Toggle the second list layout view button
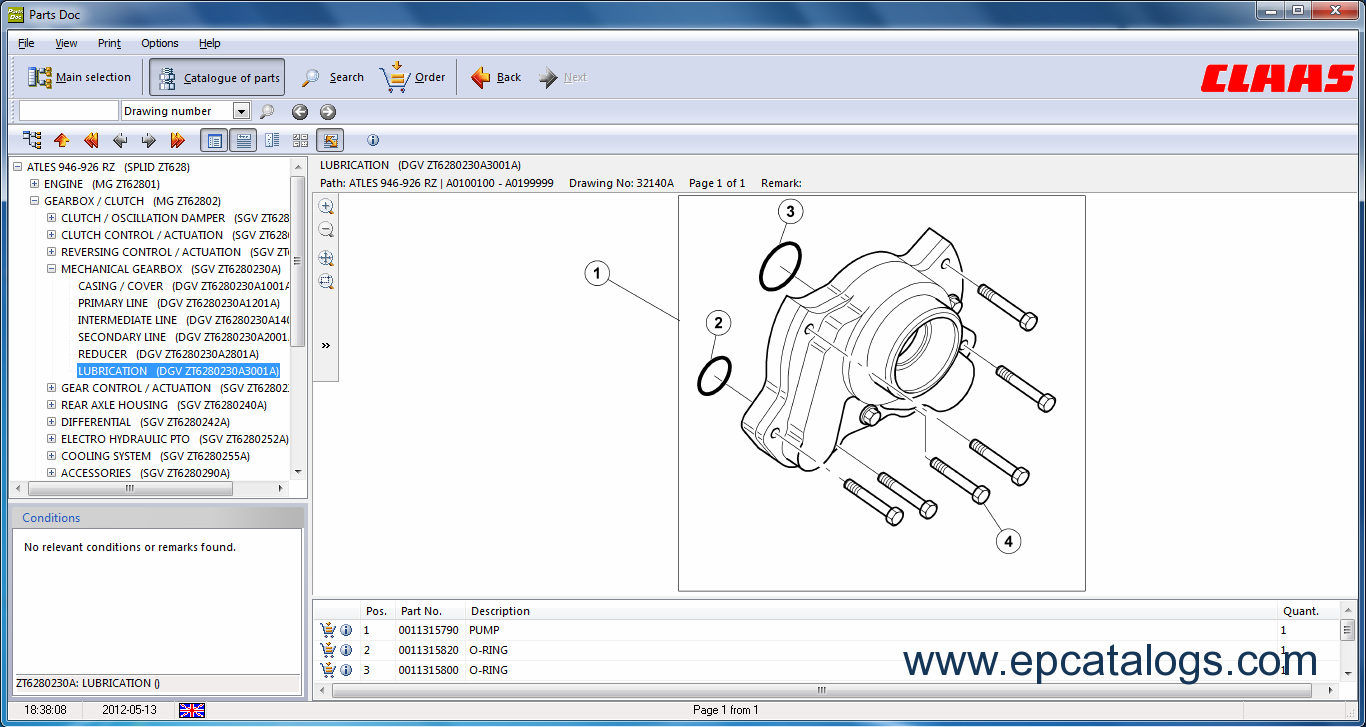1366x727 pixels. (x=242, y=140)
